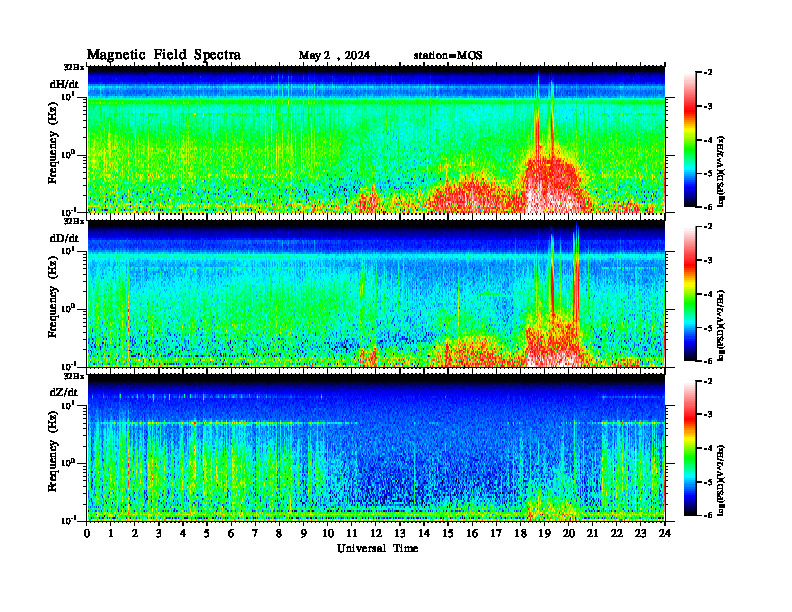The width and height of the screenshot is (792, 612).
Task: Click hour 6 on the time axis
Action: 231,534
